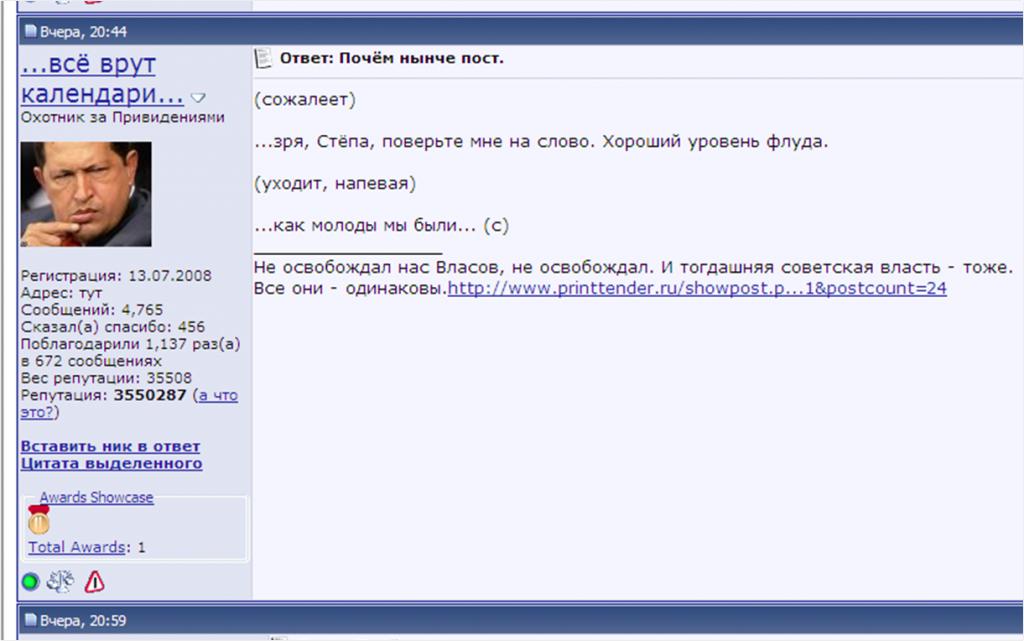The width and height of the screenshot is (1024, 641).
Task: Click the post icon beside Вчера, 20:59
Action: pos(30,621)
